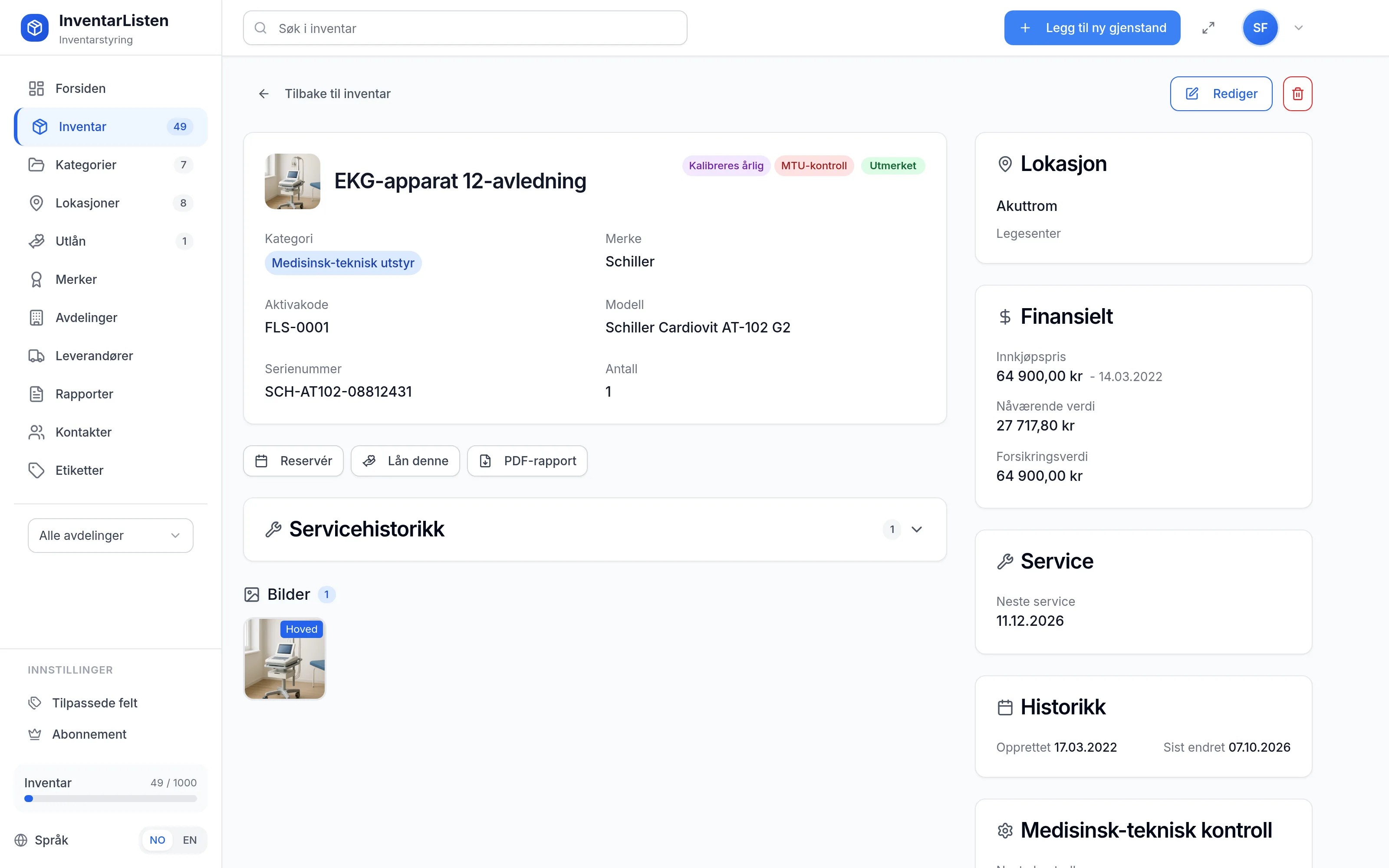Screen dimensions: 1389x868
Task: Open the Alle avdelinger dropdown
Action: click(x=111, y=536)
